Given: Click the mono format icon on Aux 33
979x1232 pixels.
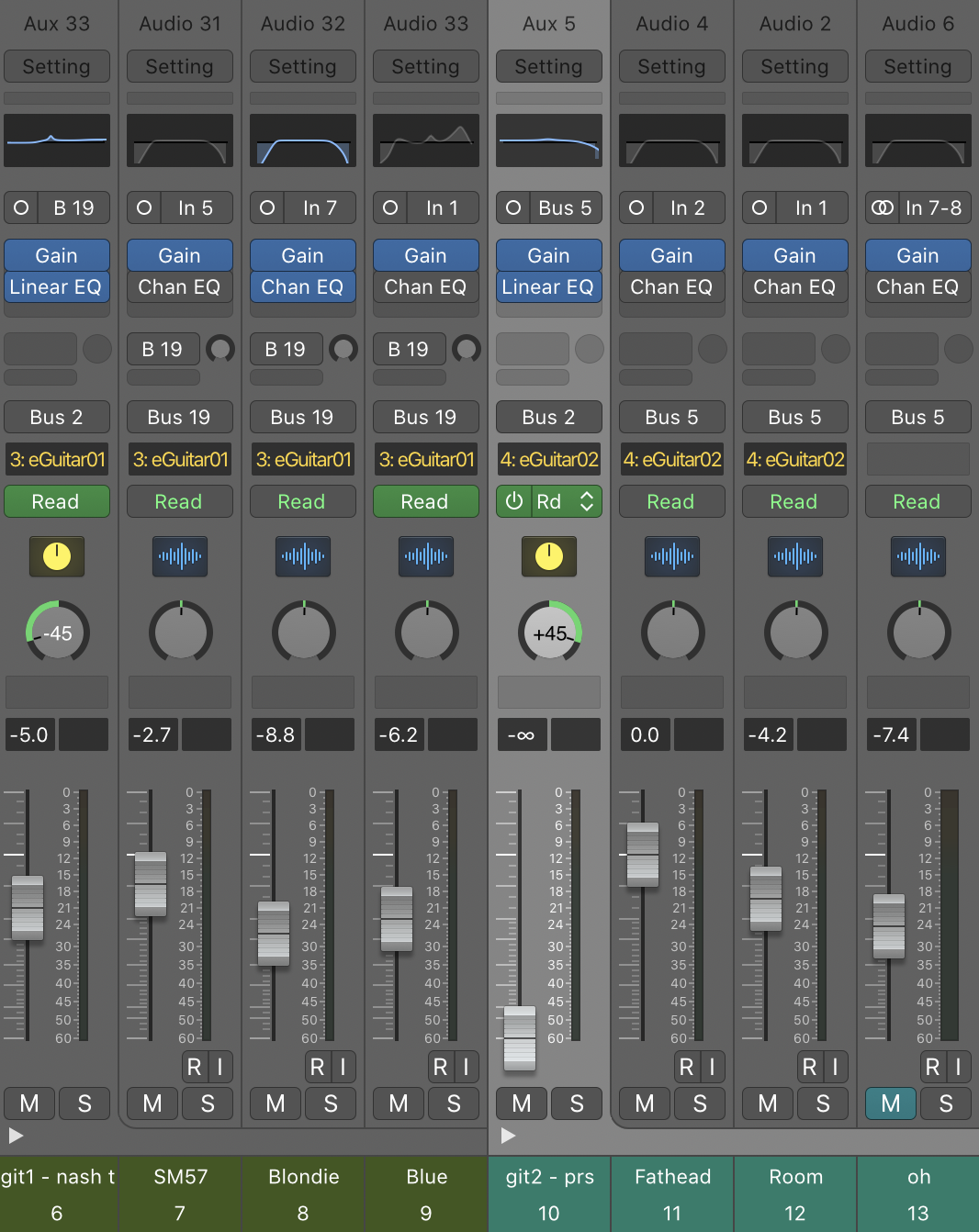Looking at the screenshot, I should coord(21,207).
